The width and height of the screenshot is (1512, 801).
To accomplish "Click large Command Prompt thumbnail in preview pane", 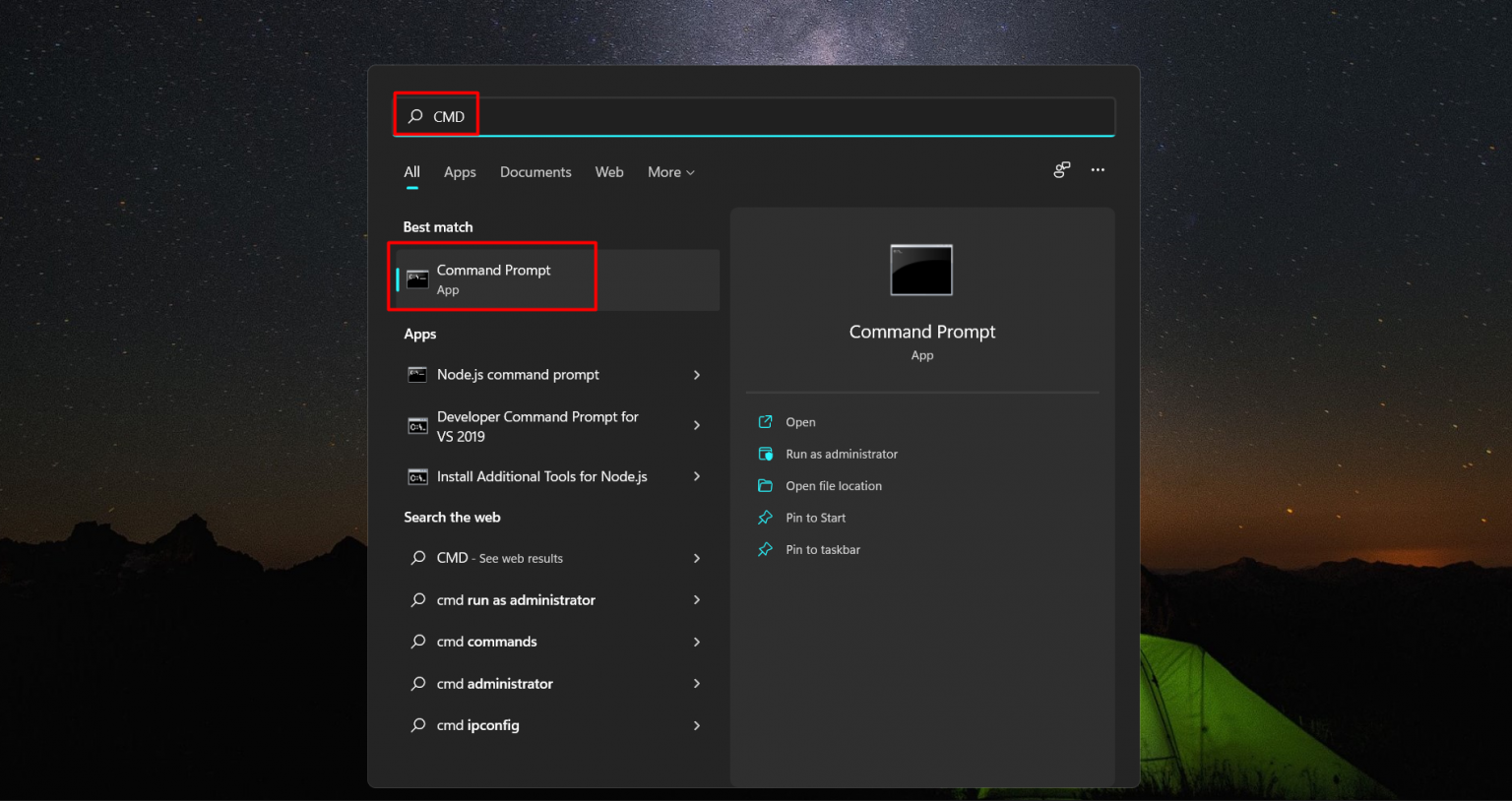I will point(921,270).
